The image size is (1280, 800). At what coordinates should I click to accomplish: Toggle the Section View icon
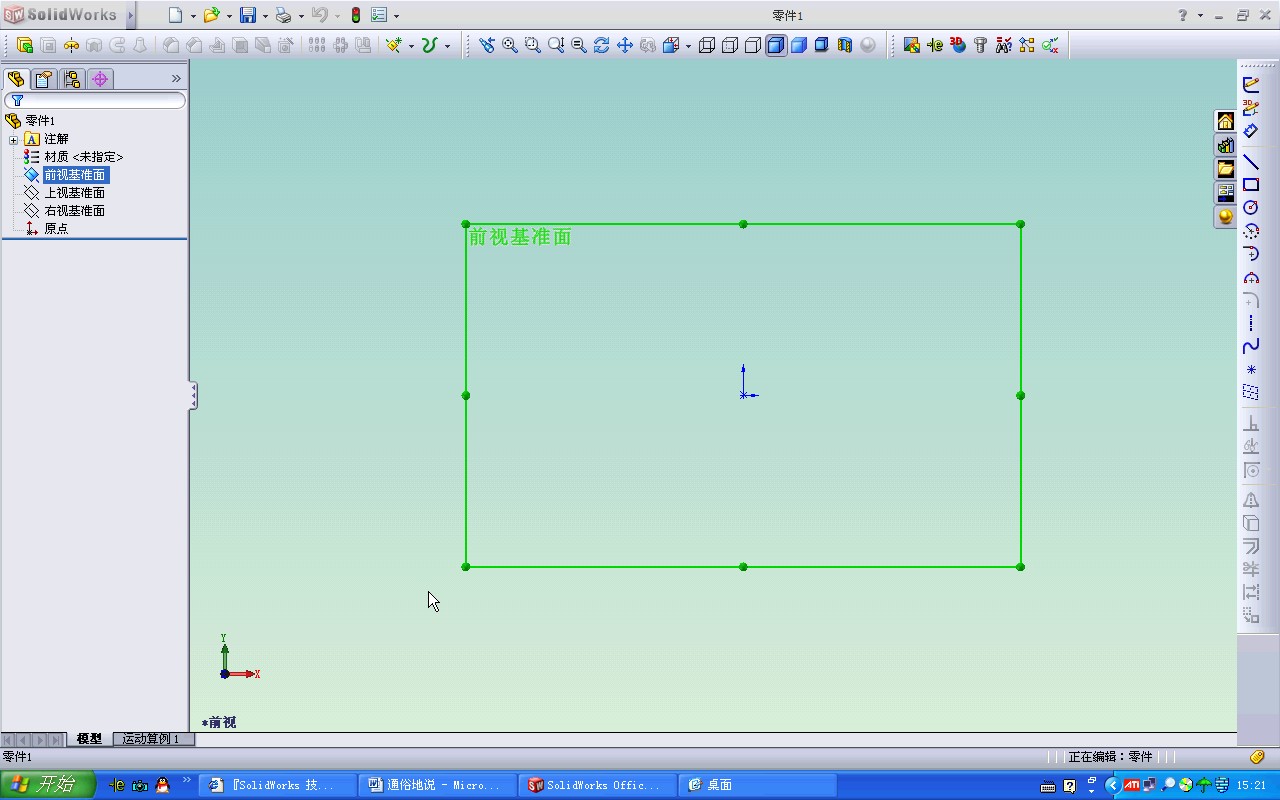[845, 45]
